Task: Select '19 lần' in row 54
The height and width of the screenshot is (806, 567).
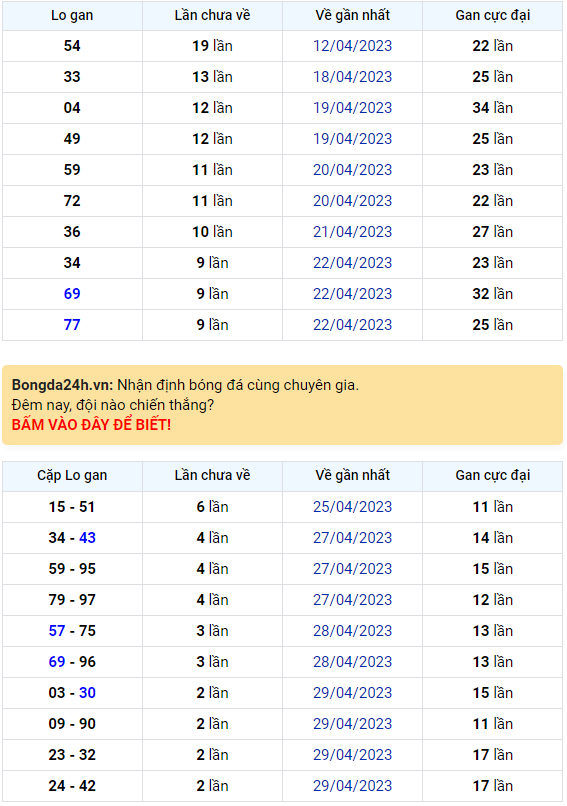Action: (212, 46)
